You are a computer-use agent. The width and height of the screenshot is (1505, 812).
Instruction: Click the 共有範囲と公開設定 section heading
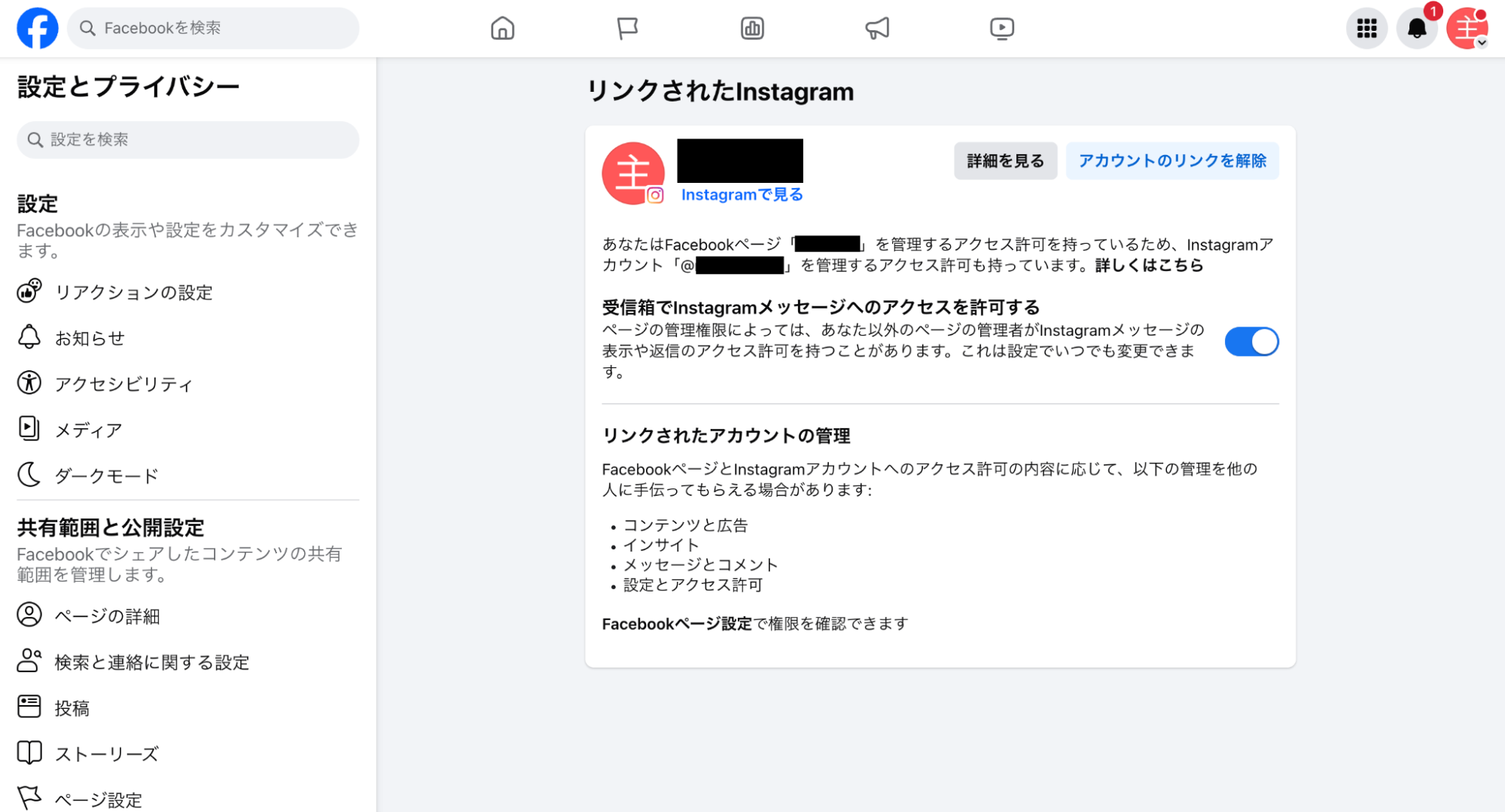111,528
